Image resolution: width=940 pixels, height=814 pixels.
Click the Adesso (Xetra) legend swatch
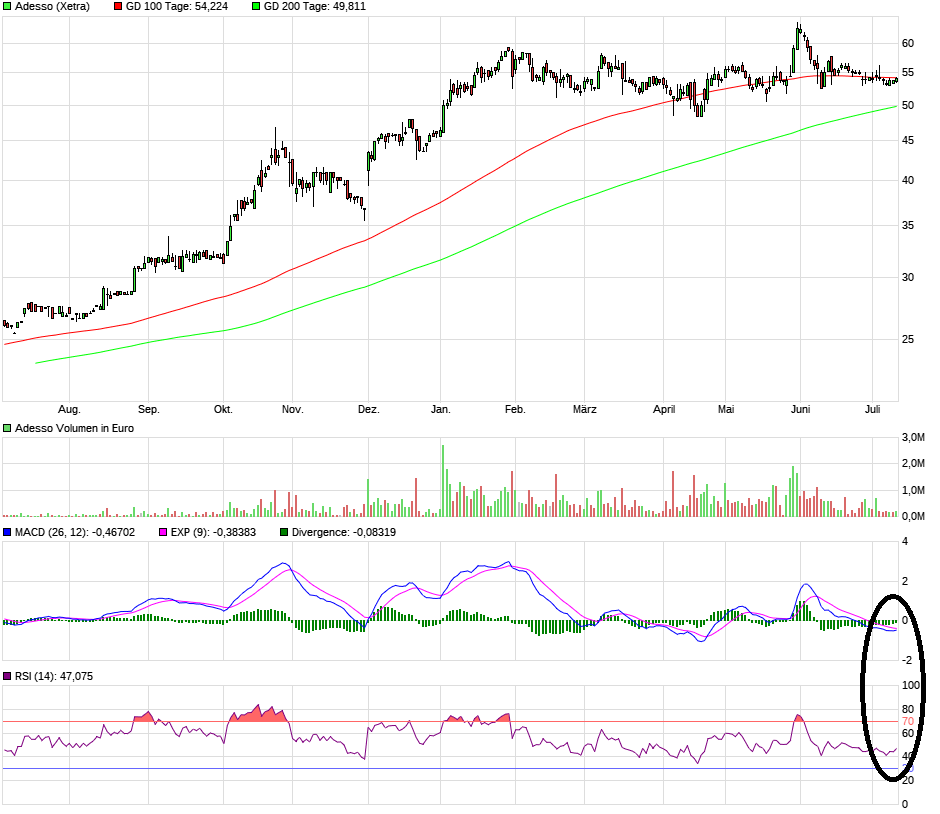coord(7,7)
